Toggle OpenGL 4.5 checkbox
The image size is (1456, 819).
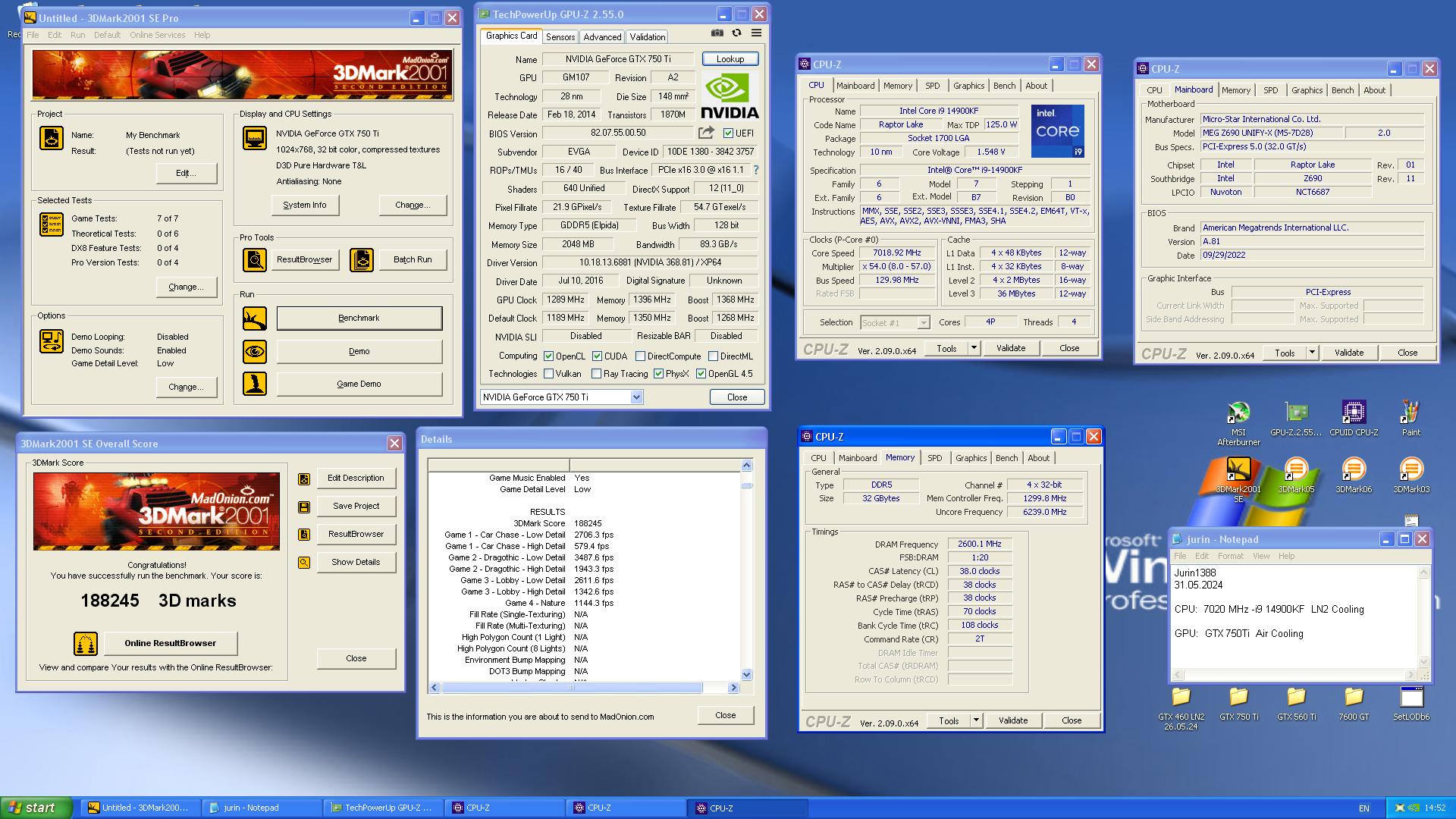(x=701, y=373)
